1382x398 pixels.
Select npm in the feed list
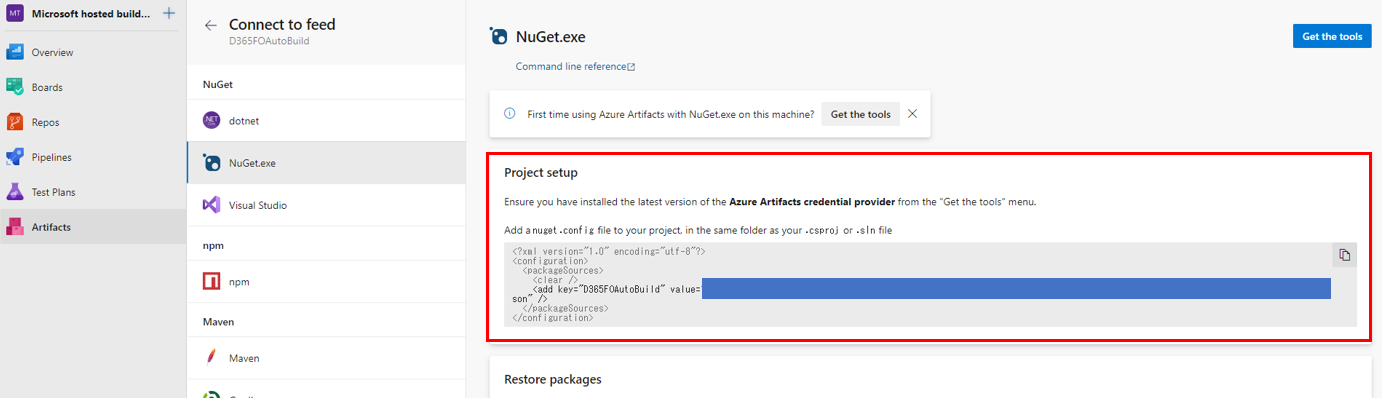(x=326, y=282)
